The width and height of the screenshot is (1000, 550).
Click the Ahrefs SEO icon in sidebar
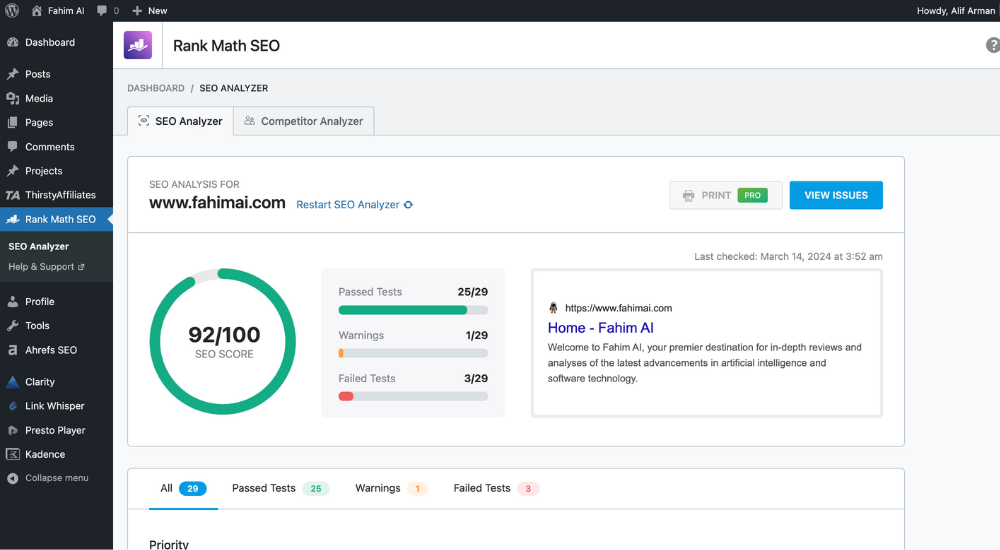pyautogui.click(x=12, y=350)
